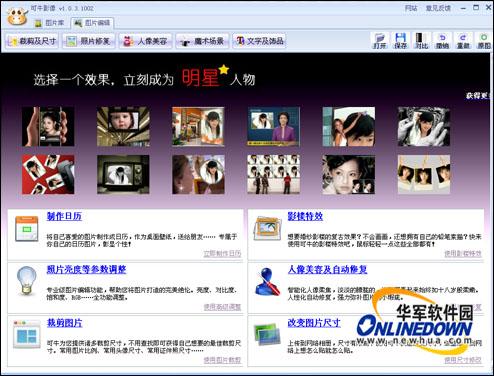Open the 照片亮度等参数调整 link
The image size is (494, 376).
pyautogui.click(x=86, y=269)
